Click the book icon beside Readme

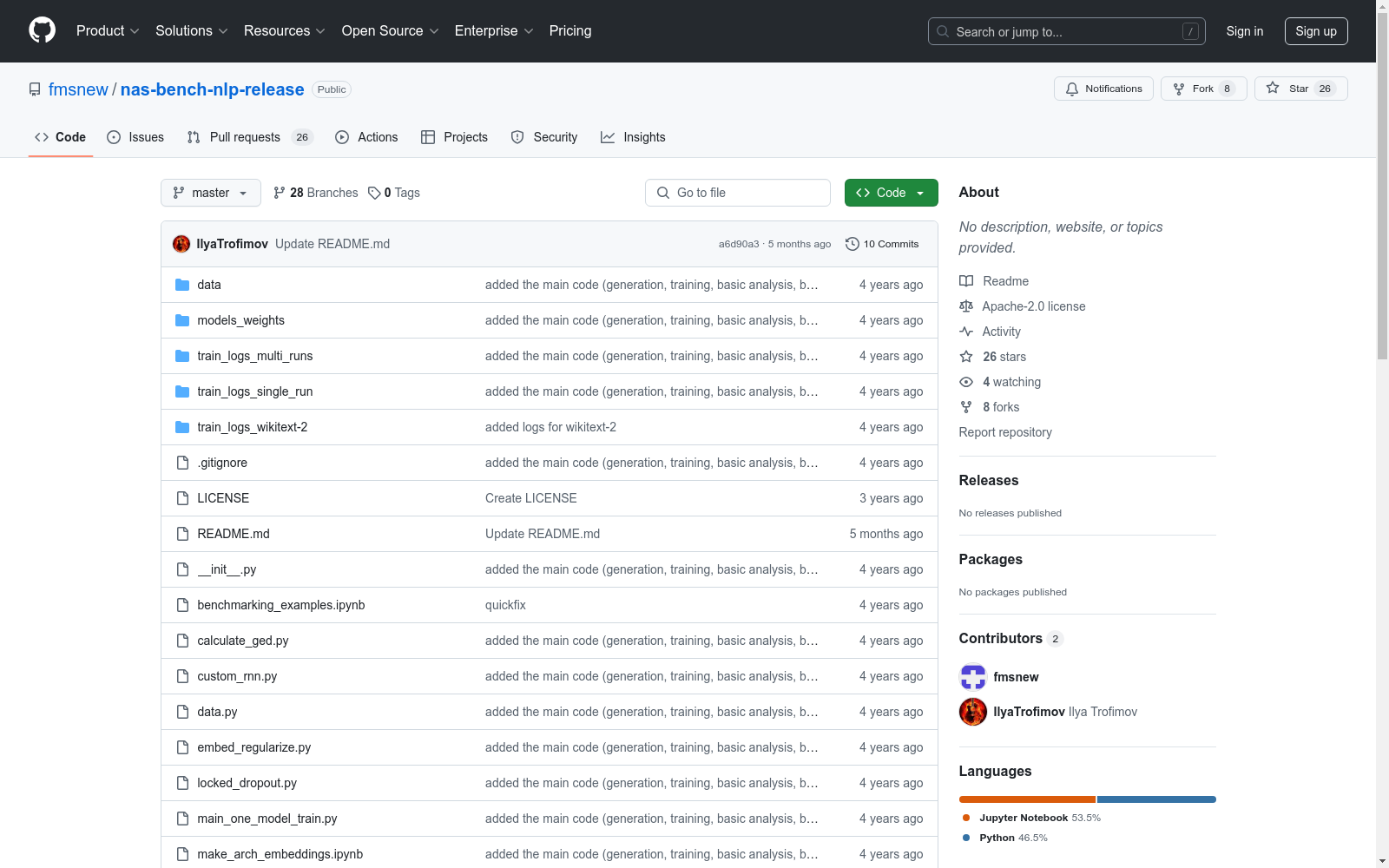[x=966, y=281]
